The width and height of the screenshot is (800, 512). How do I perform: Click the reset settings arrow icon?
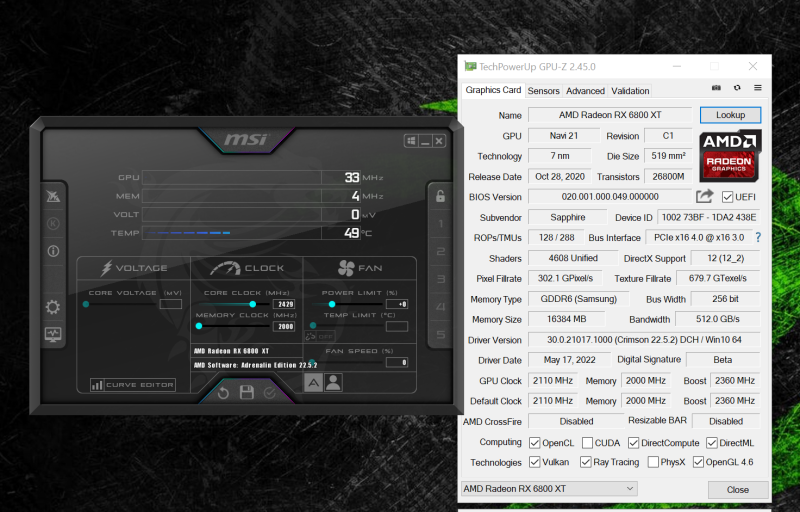[224, 393]
